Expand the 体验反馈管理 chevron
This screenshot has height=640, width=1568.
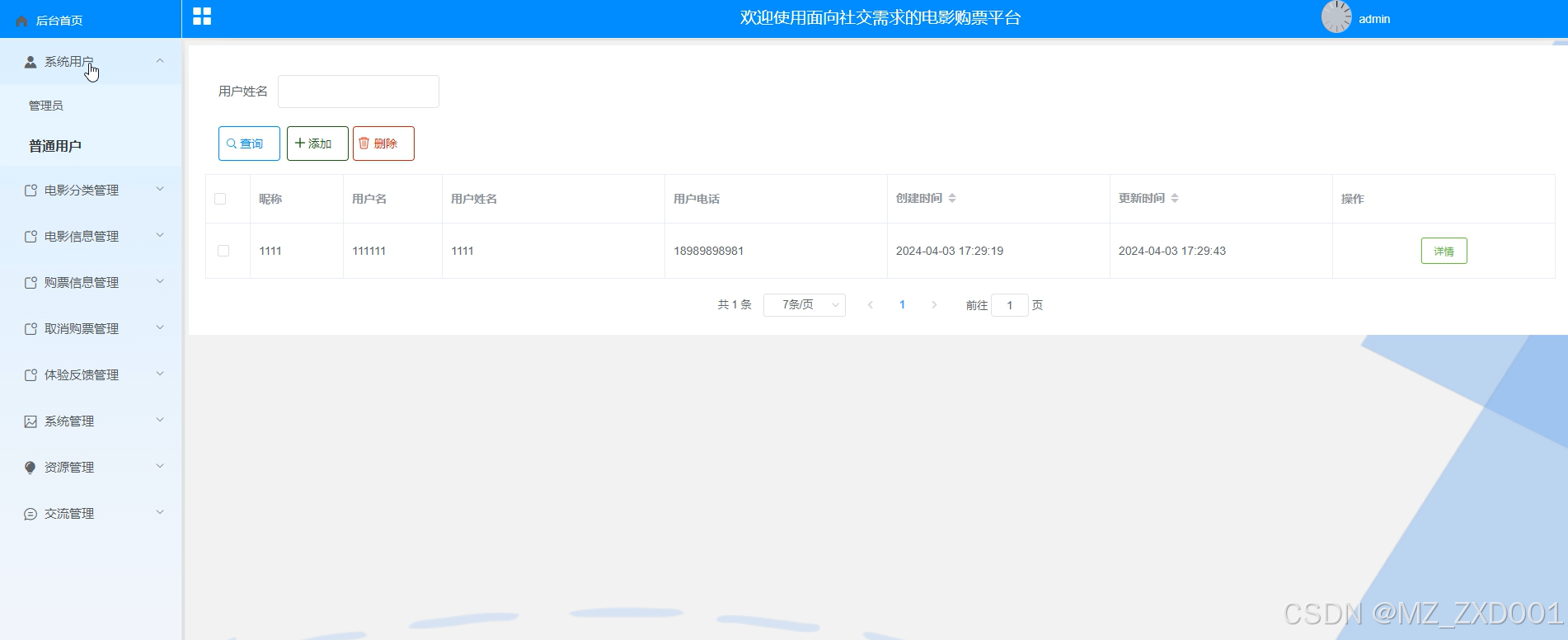(160, 374)
